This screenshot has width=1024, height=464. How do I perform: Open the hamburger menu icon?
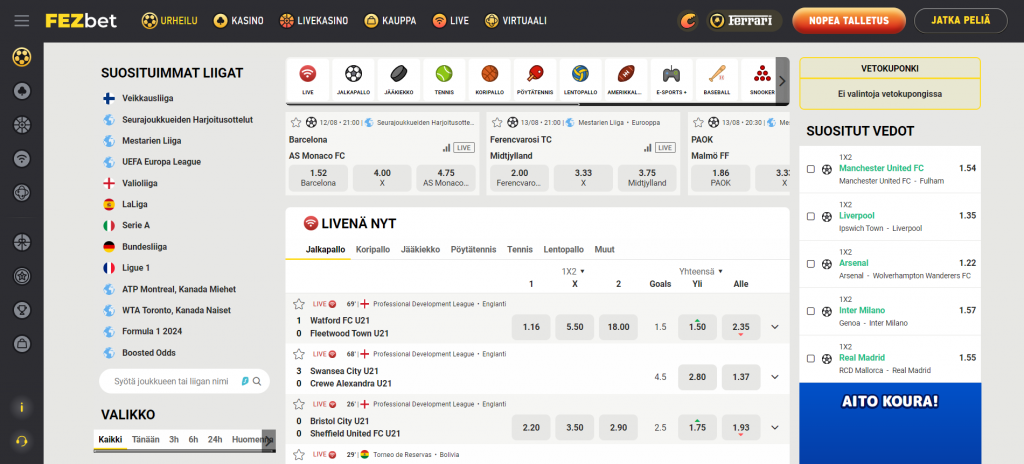(x=22, y=21)
